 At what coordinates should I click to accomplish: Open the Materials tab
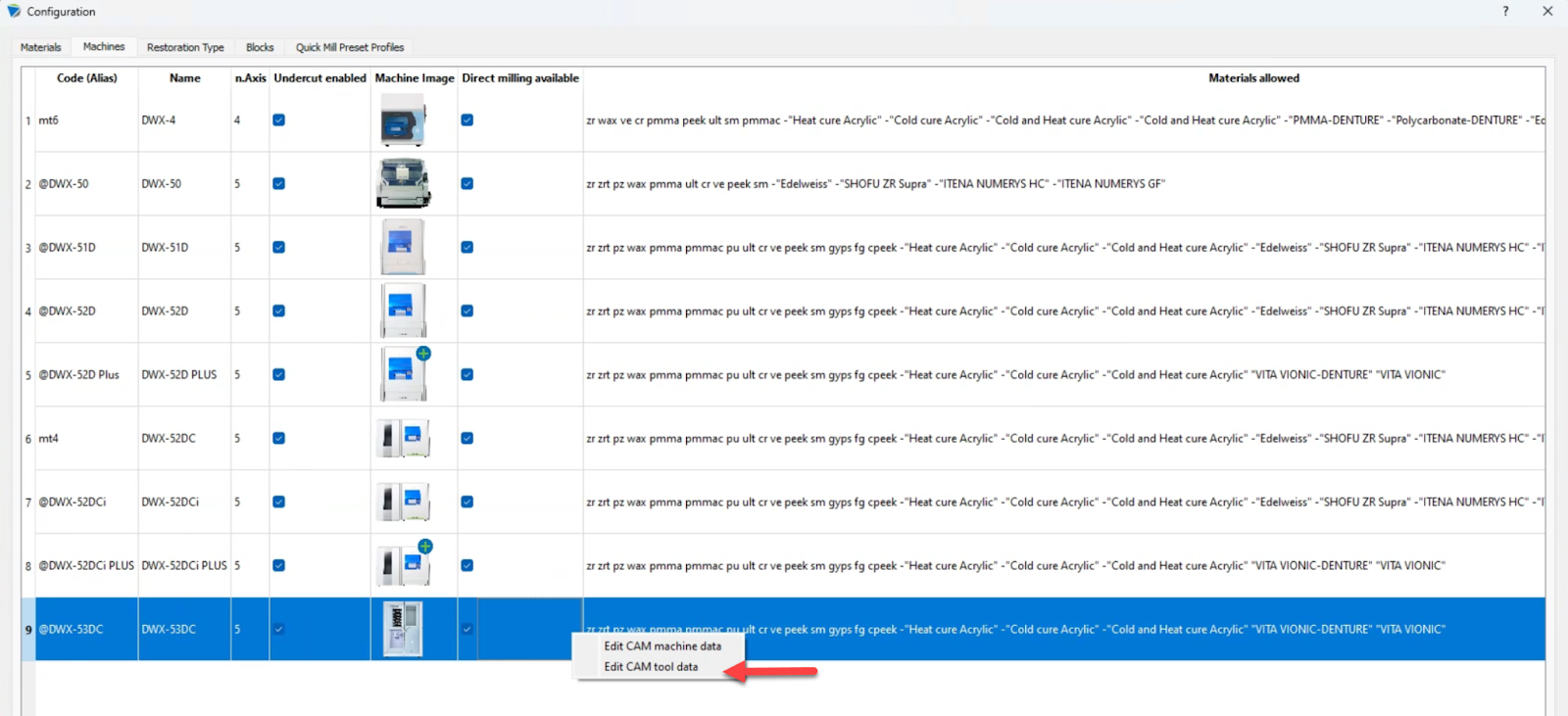click(41, 47)
